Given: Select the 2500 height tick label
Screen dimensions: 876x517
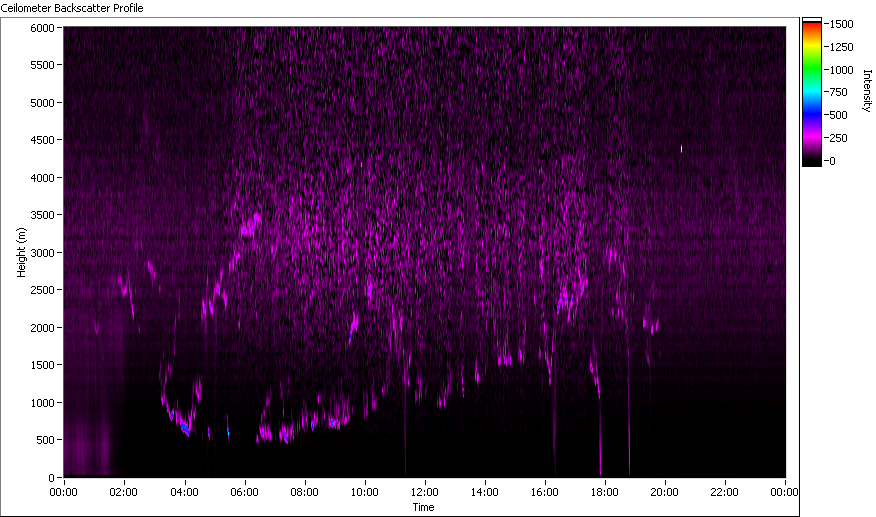Looking at the screenshot, I should coord(42,290).
